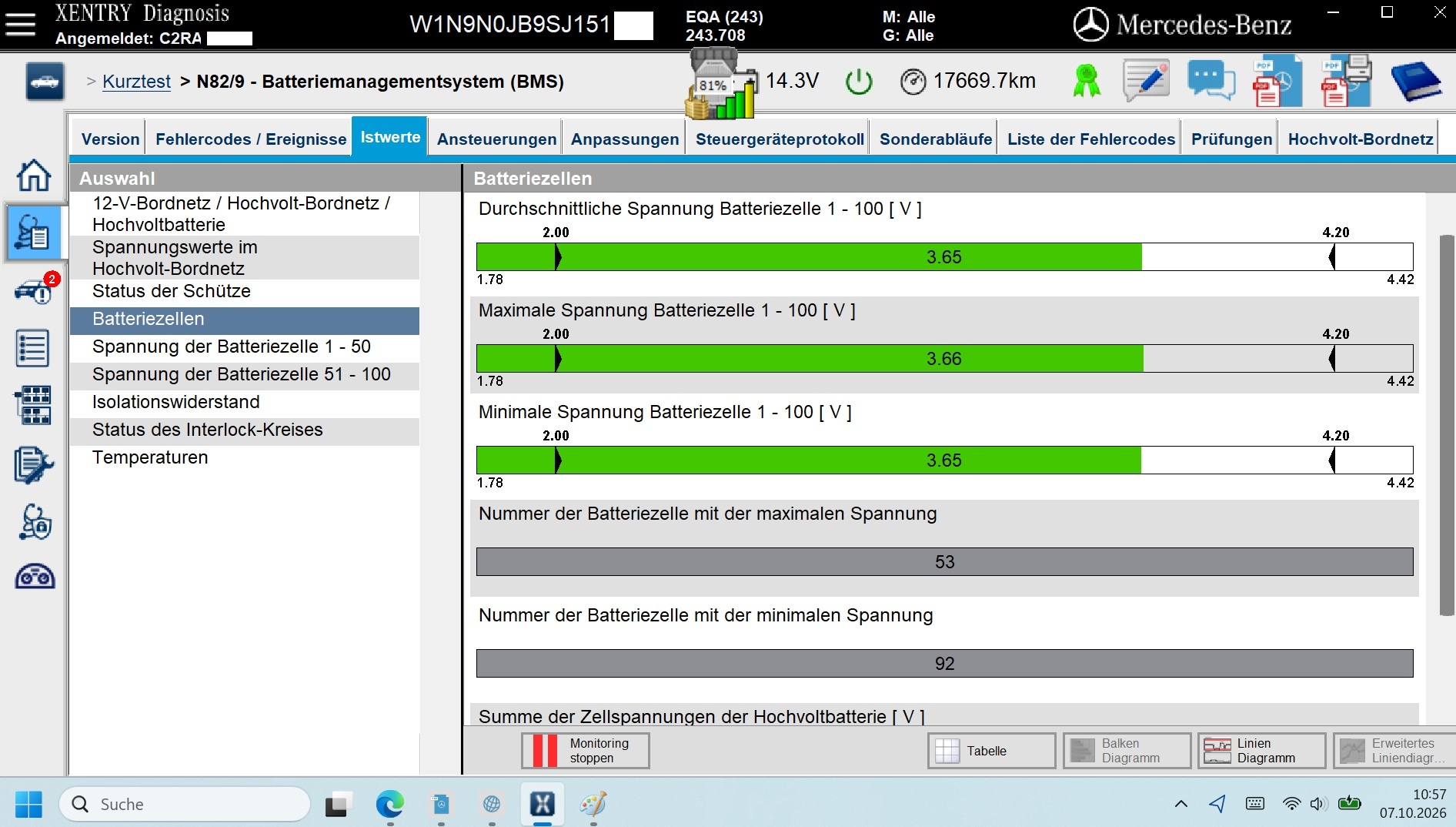Click the Windows search box
Viewport: 1456px width, 827px height.
(185, 804)
